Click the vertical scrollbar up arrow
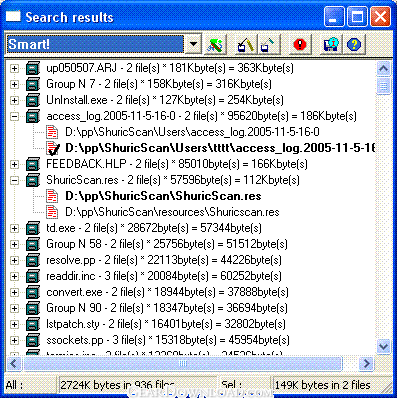The image size is (400, 400). tap(383, 69)
